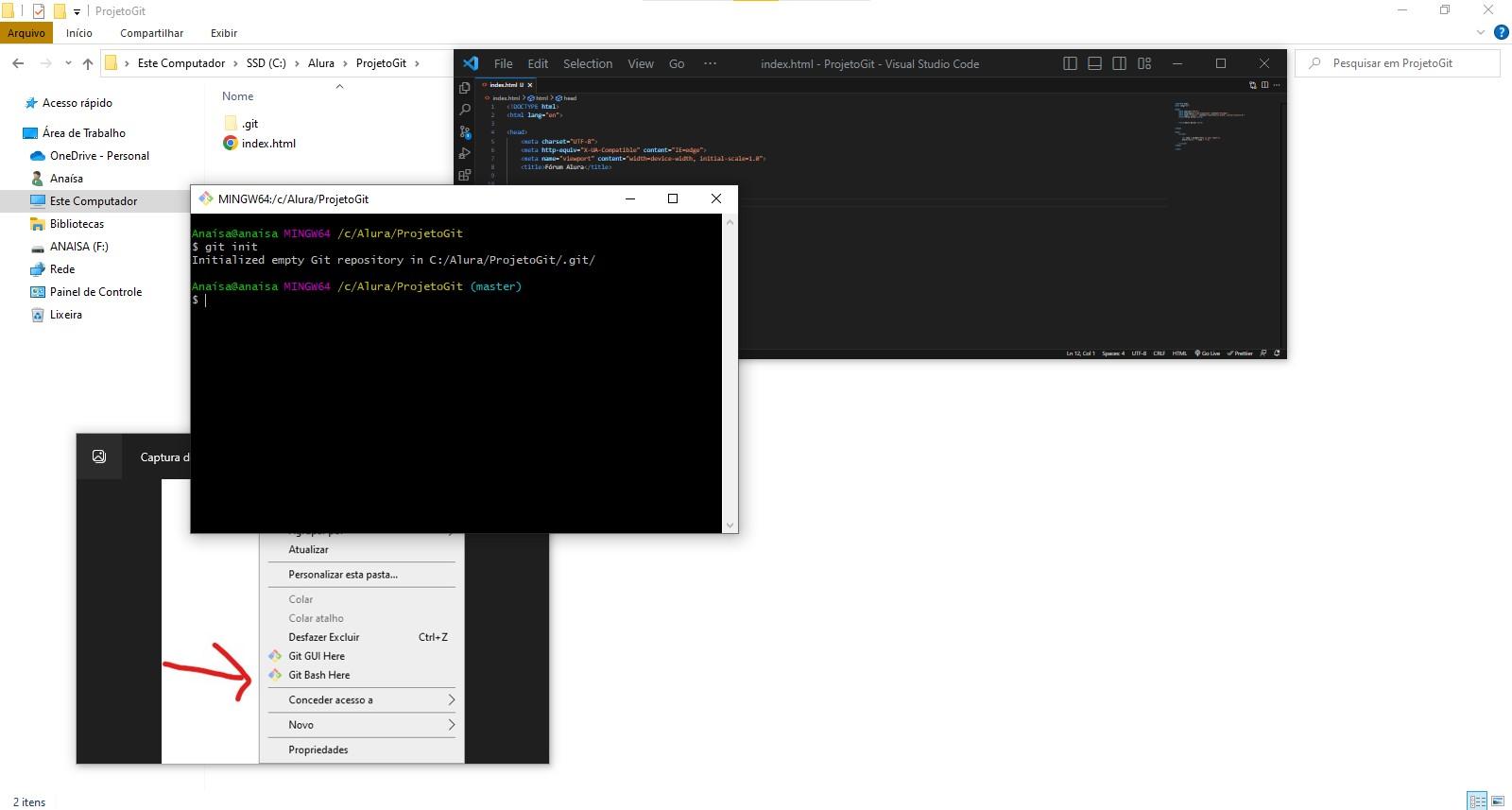Toggle the secondary side bar in VS Code
The height and width of the screenshot is (810, 1512).
[1119, 63]
